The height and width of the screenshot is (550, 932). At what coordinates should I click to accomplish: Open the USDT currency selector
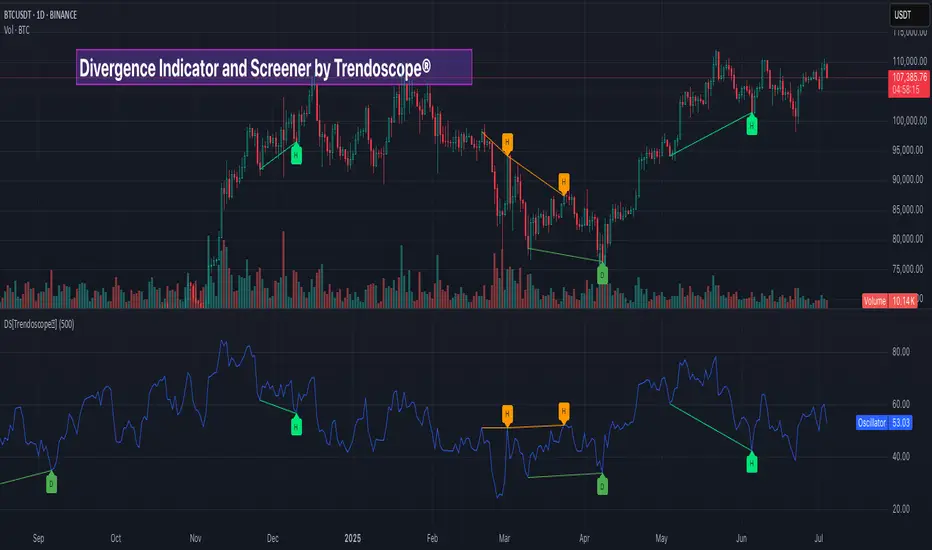[x=907, y=15]
